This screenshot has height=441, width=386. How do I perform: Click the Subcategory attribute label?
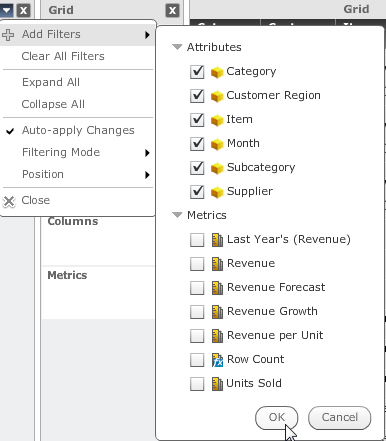pyautogui.click(x=261, y=168)
